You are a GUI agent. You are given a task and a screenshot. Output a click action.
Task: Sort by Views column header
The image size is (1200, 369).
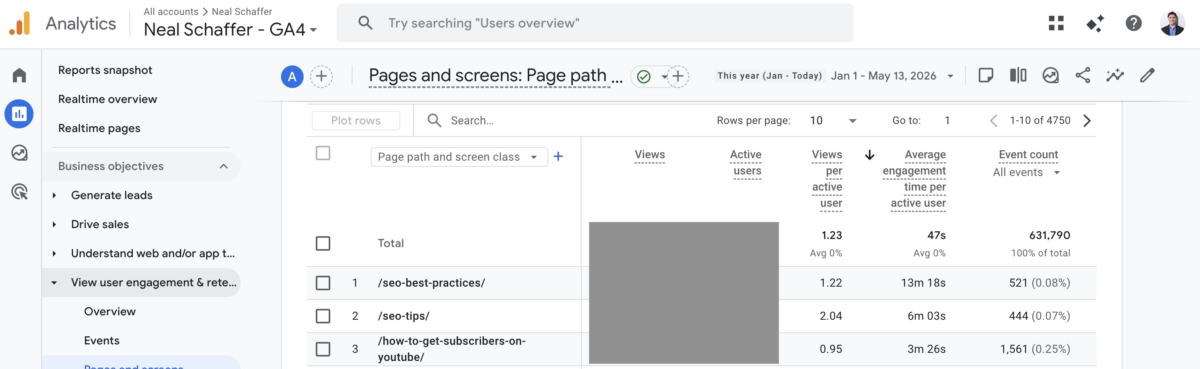pyautogui.click(x=649, y=155)
